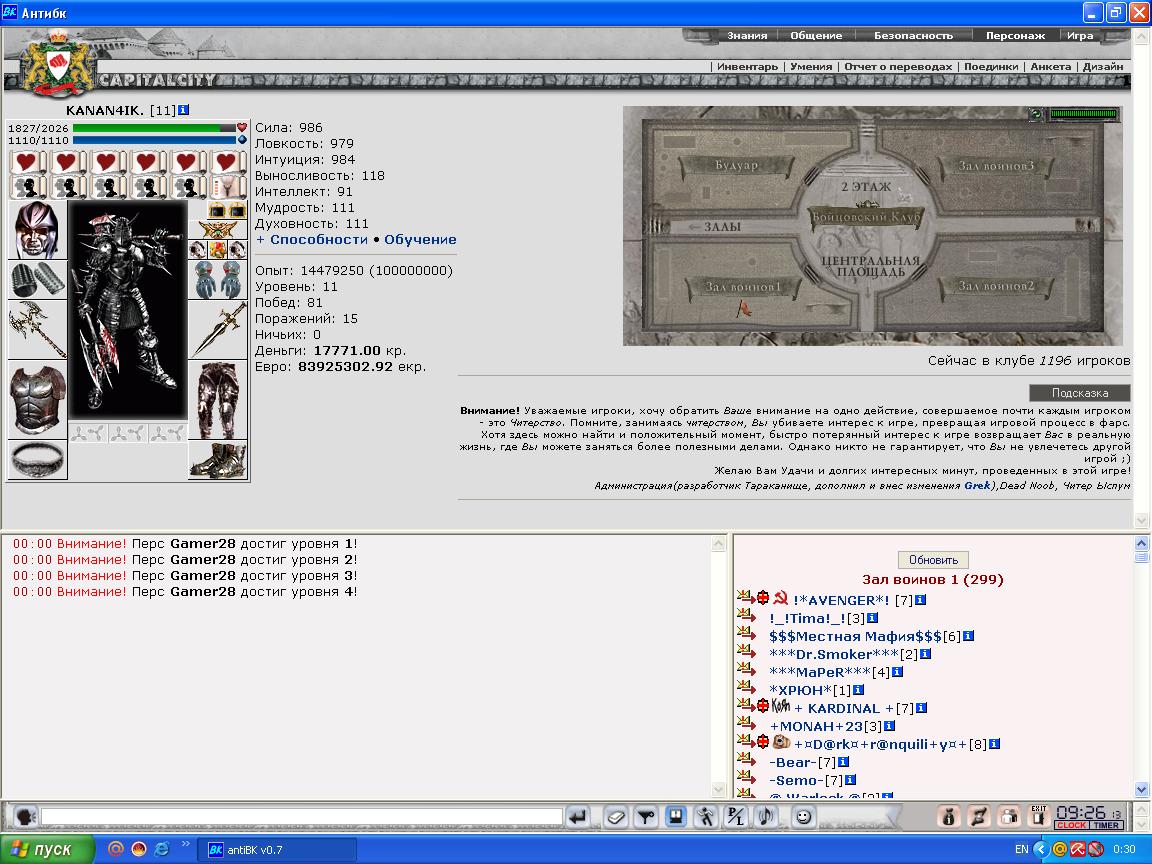The width and height of the screenshot is (1152, 864).
Task: Select the black belt equipment slot
Action: [x=37, y=460]
